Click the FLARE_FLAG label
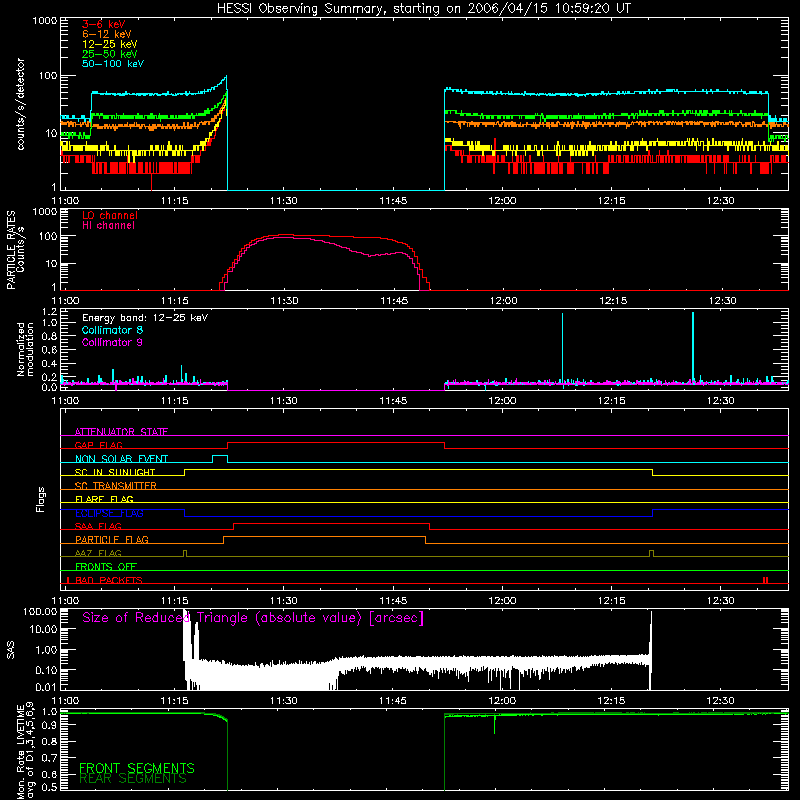Screen dimensions: 800x800 coord(104,499)
